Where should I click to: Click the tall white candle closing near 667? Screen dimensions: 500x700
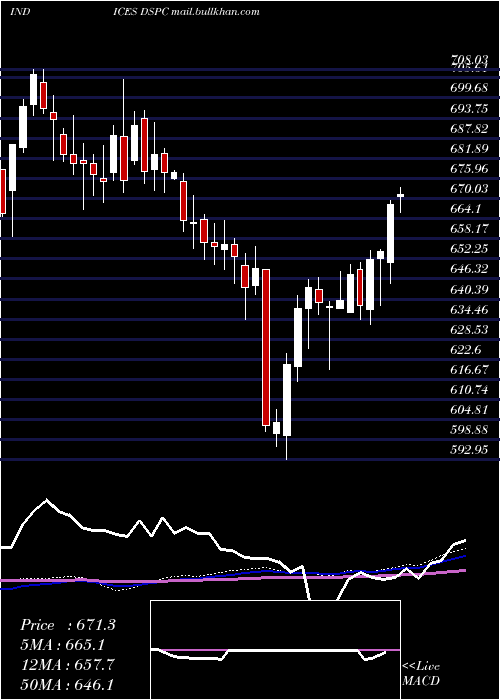coord(391,233)
